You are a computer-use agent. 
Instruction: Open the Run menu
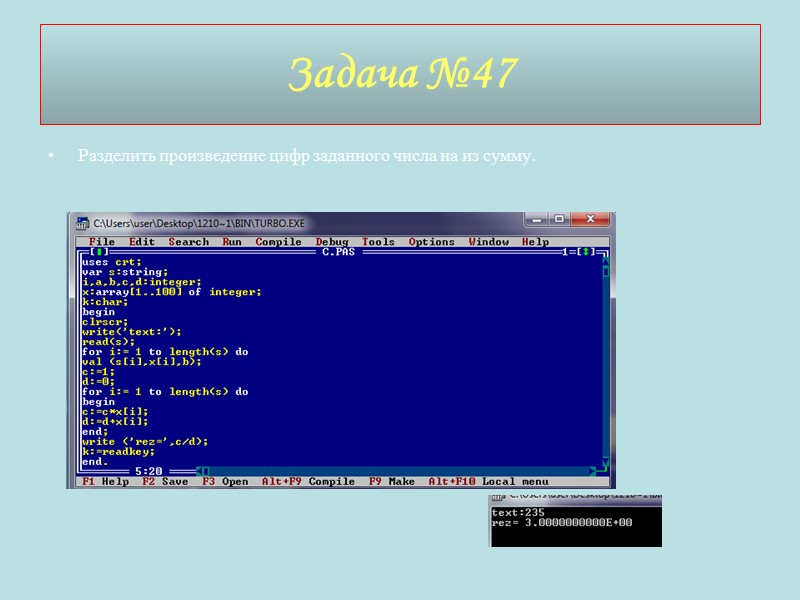[232, 242]
